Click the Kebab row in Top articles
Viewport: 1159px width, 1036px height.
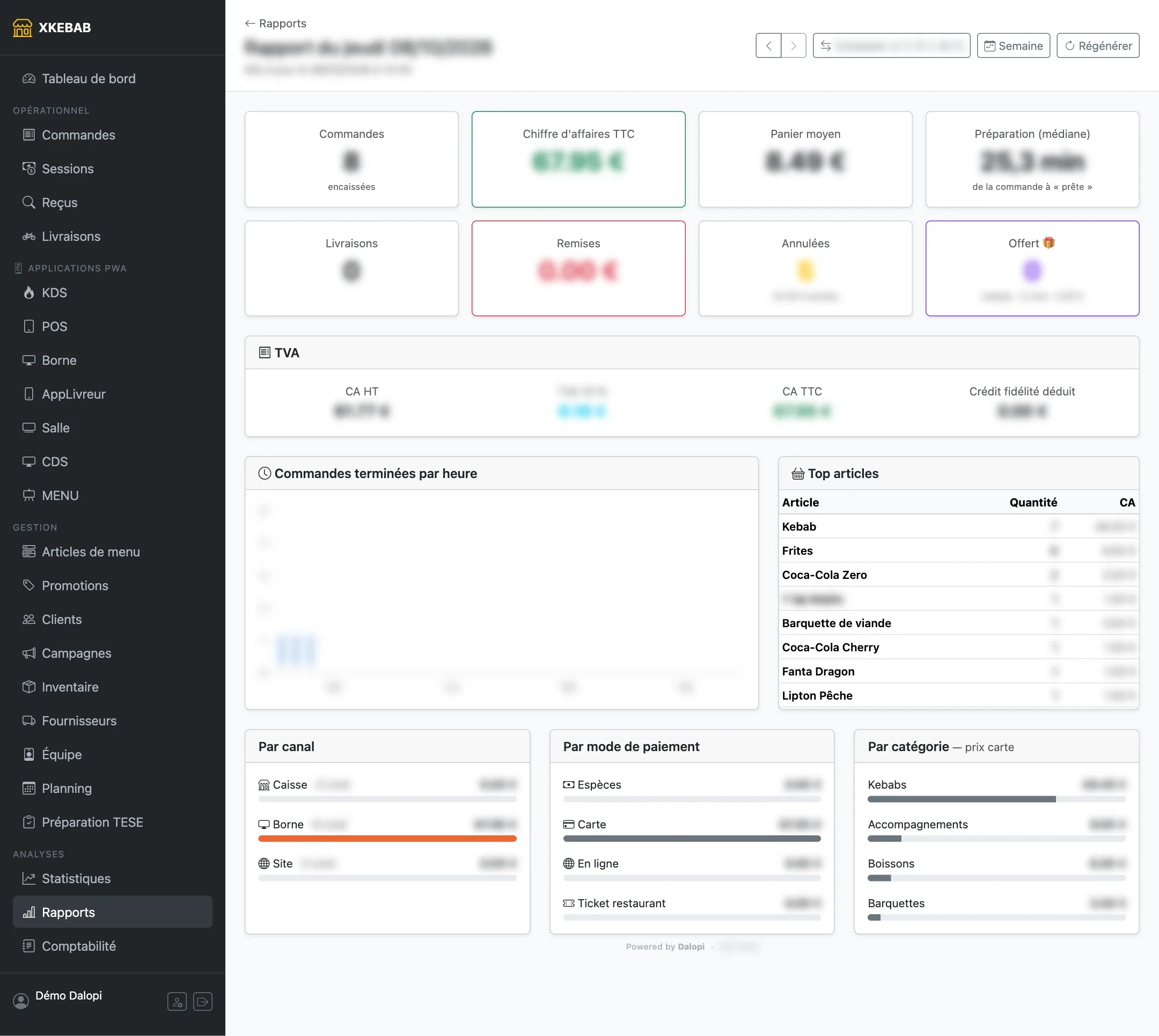pos(958,526)
